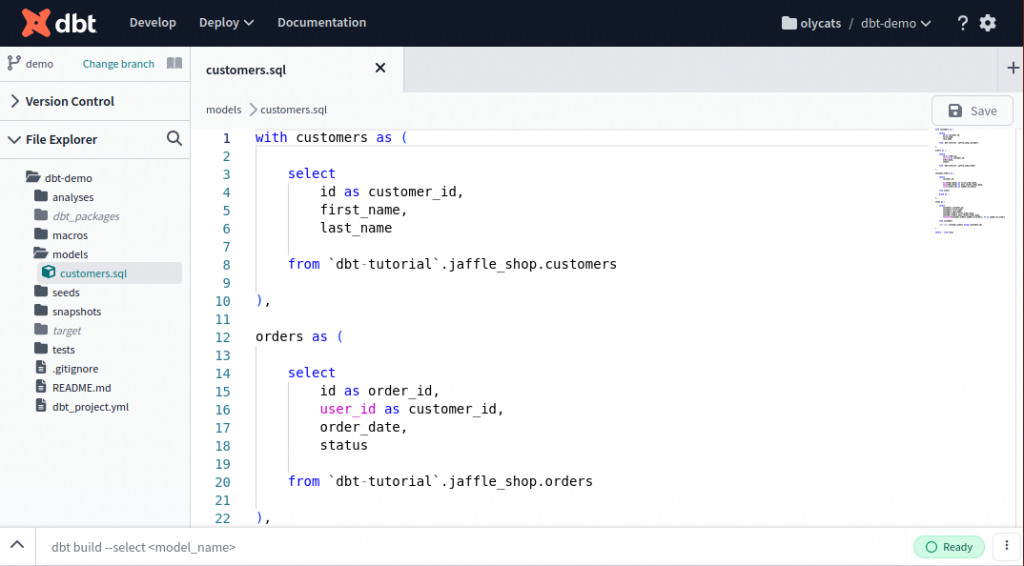Image resolution: width=1024 pixels, height=566 pixels.
Task: Open the three-dot menu beside Ready
Action: pyautogui.click(x=1006, y=546)
